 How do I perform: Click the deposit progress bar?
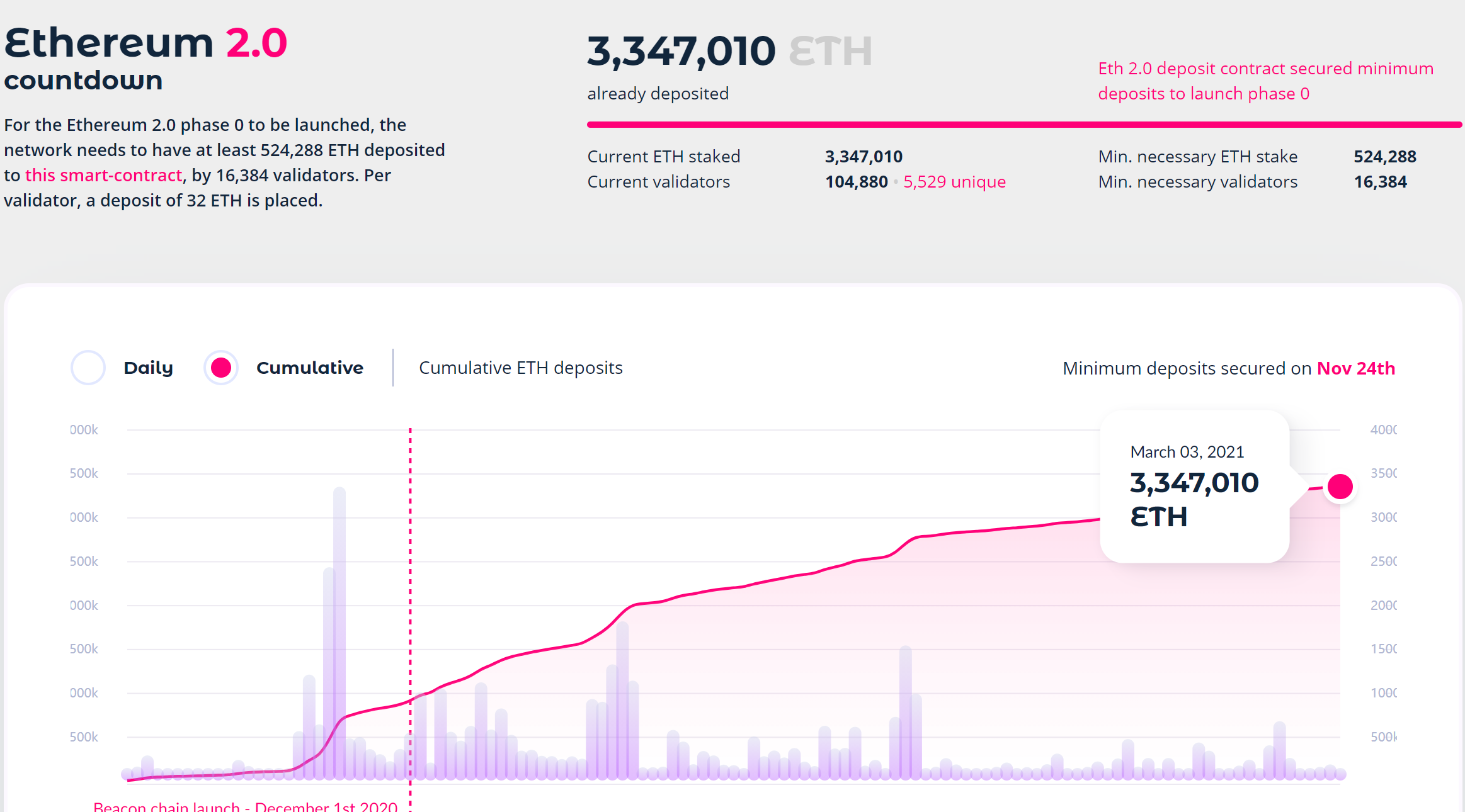click(1024, 125)
